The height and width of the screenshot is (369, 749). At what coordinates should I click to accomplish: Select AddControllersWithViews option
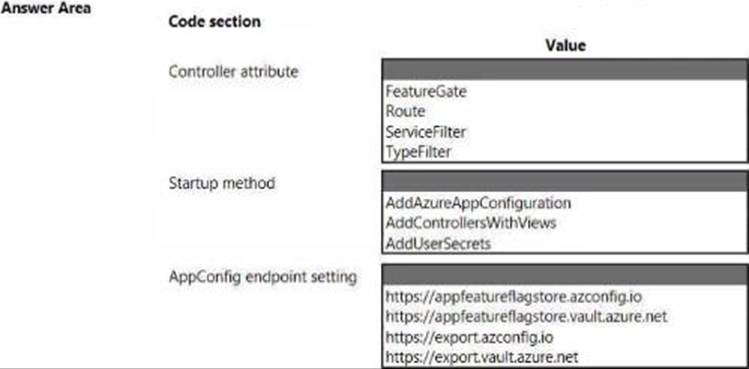[x=471, y=223]
